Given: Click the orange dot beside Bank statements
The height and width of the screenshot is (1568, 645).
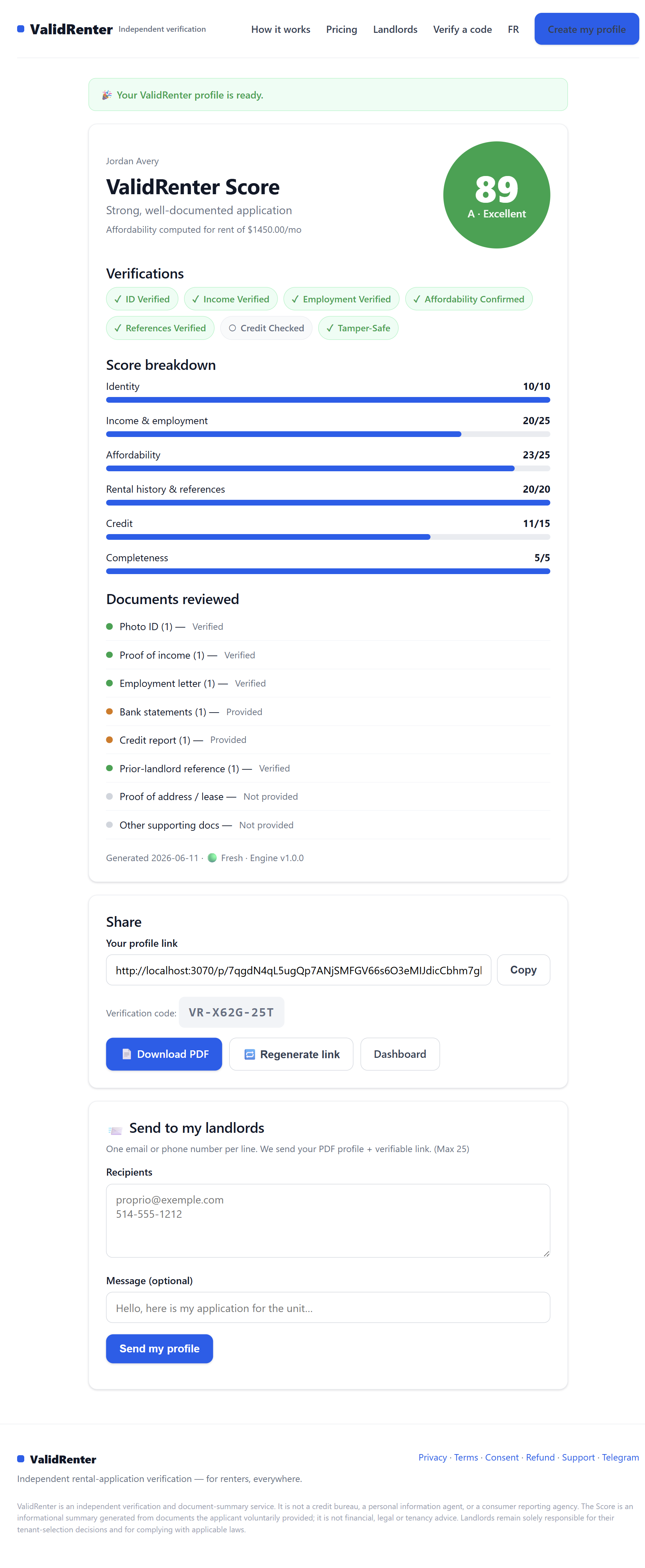Looking at the screenshot, I should 110,711.
